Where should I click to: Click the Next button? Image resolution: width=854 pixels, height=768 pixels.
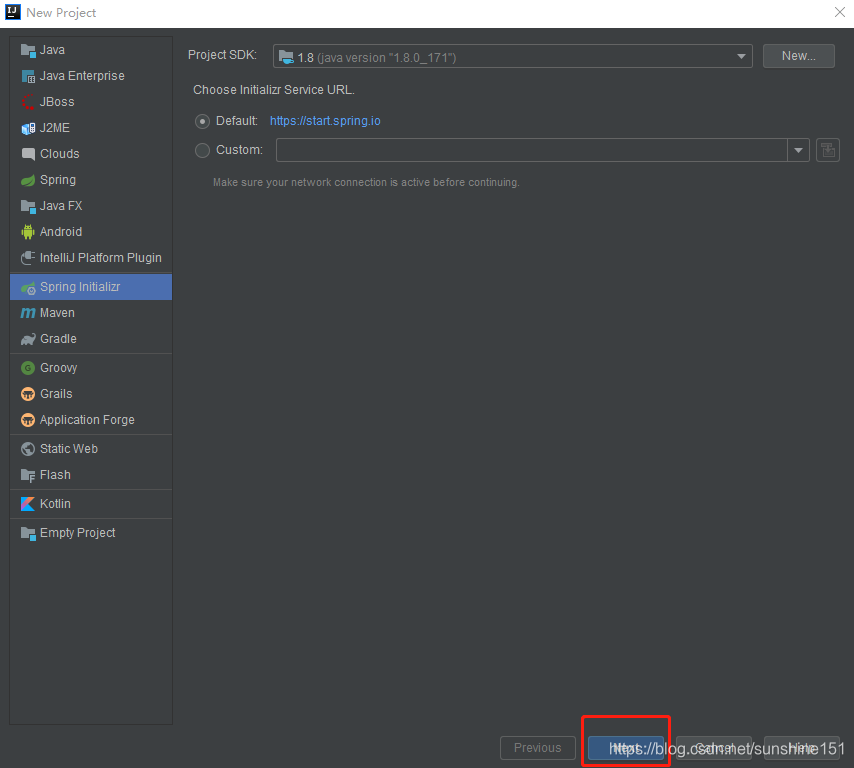click(x=625, y=747)
